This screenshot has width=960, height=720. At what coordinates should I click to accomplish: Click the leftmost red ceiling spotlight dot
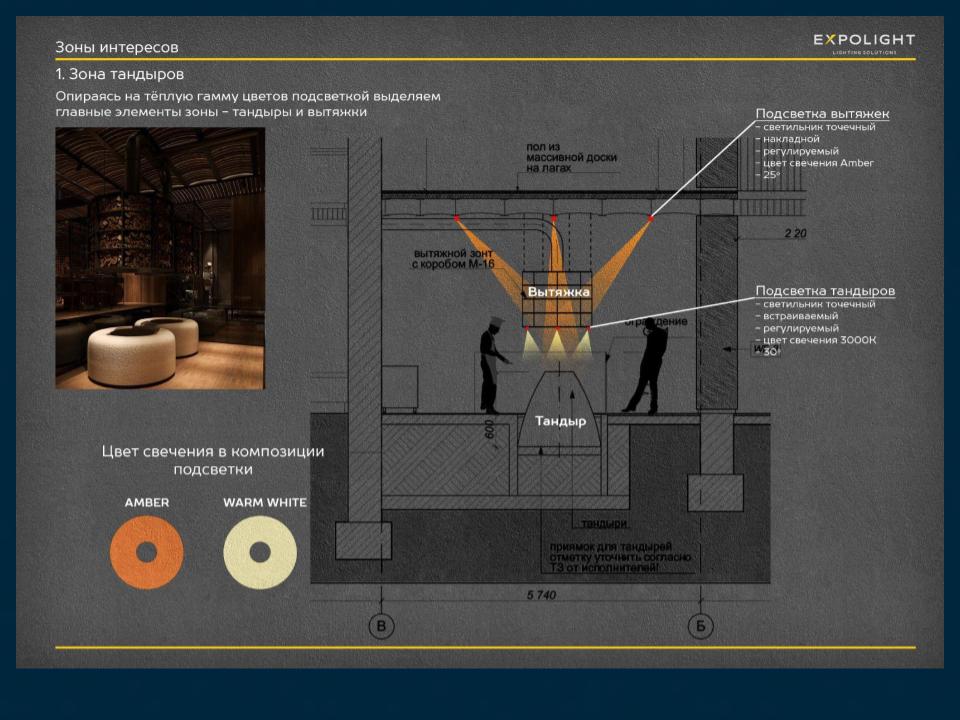coord(457,217)
